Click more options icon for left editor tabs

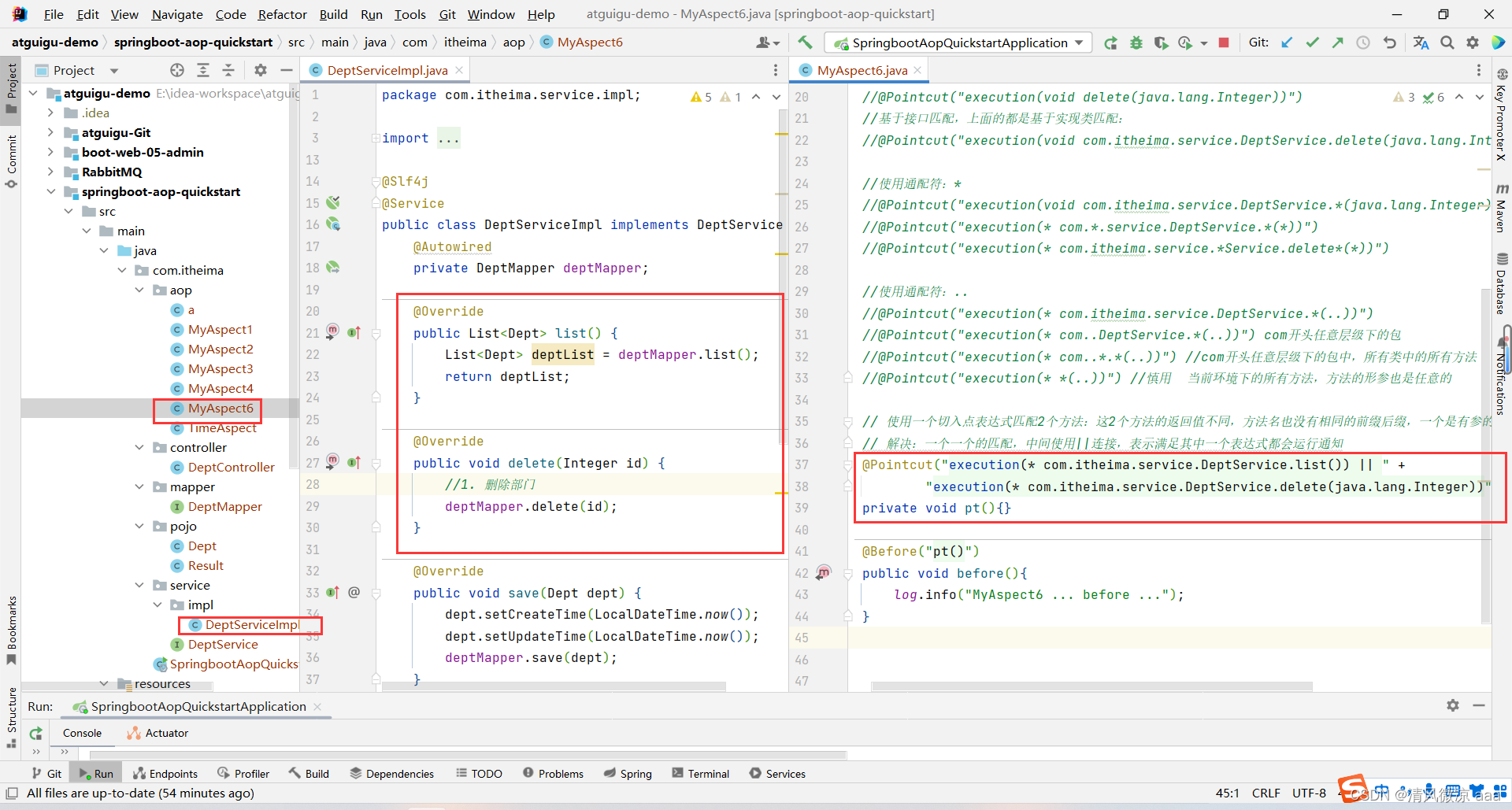[775, 70]
